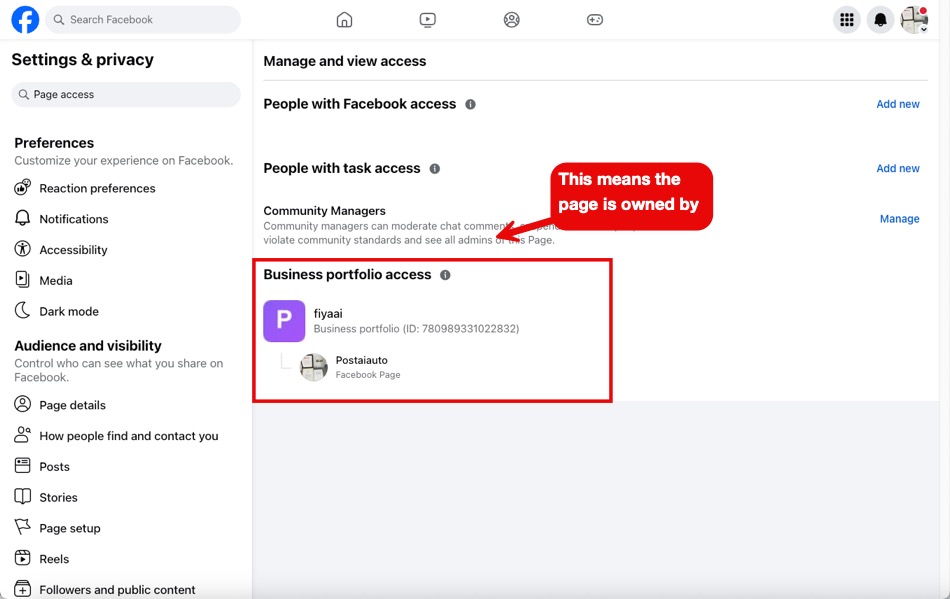Go to Page setup settings

69,528
